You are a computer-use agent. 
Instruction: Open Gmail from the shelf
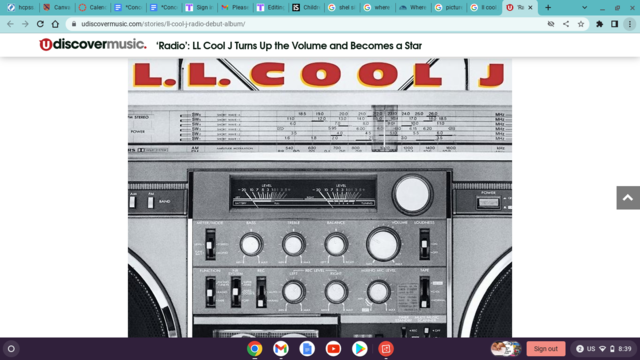tap(281, 349)
